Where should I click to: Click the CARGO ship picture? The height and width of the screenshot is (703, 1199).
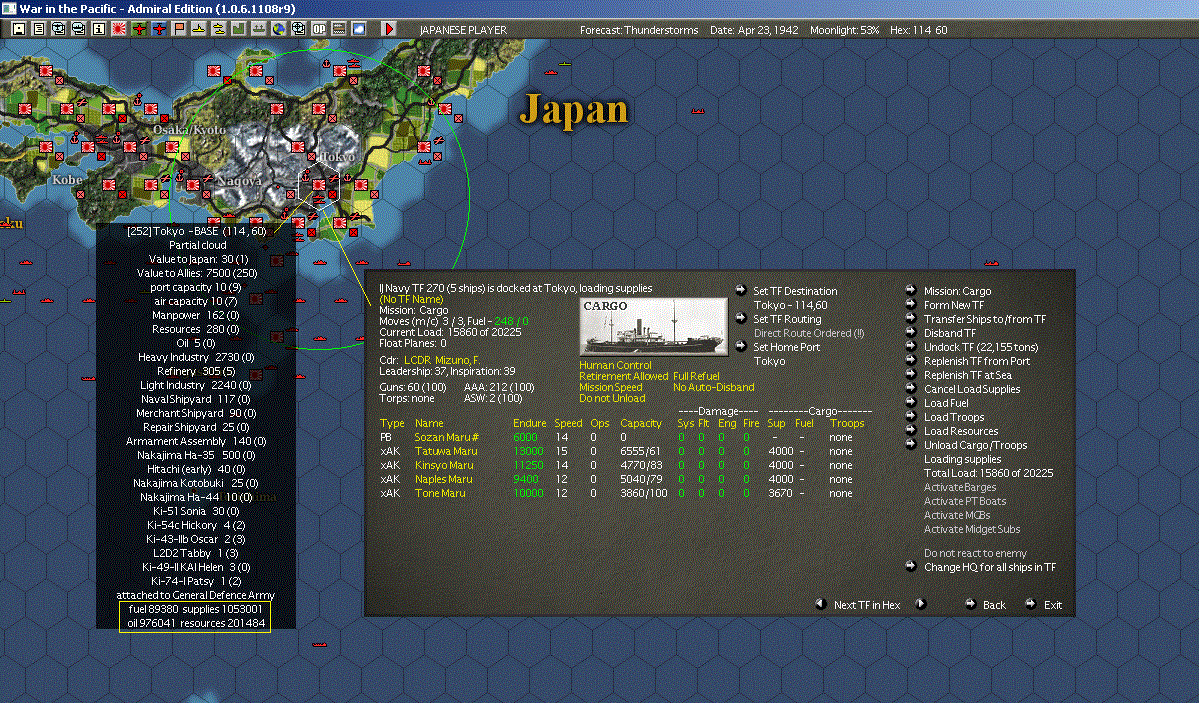click(x=653, y=327)
